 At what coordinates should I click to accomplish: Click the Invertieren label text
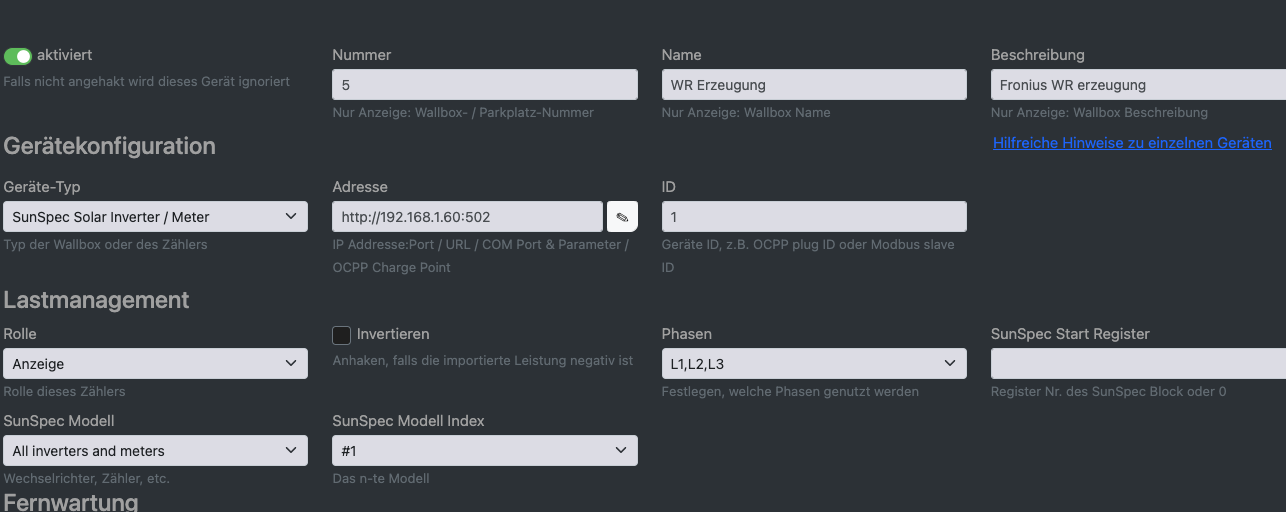coord(393,334)
